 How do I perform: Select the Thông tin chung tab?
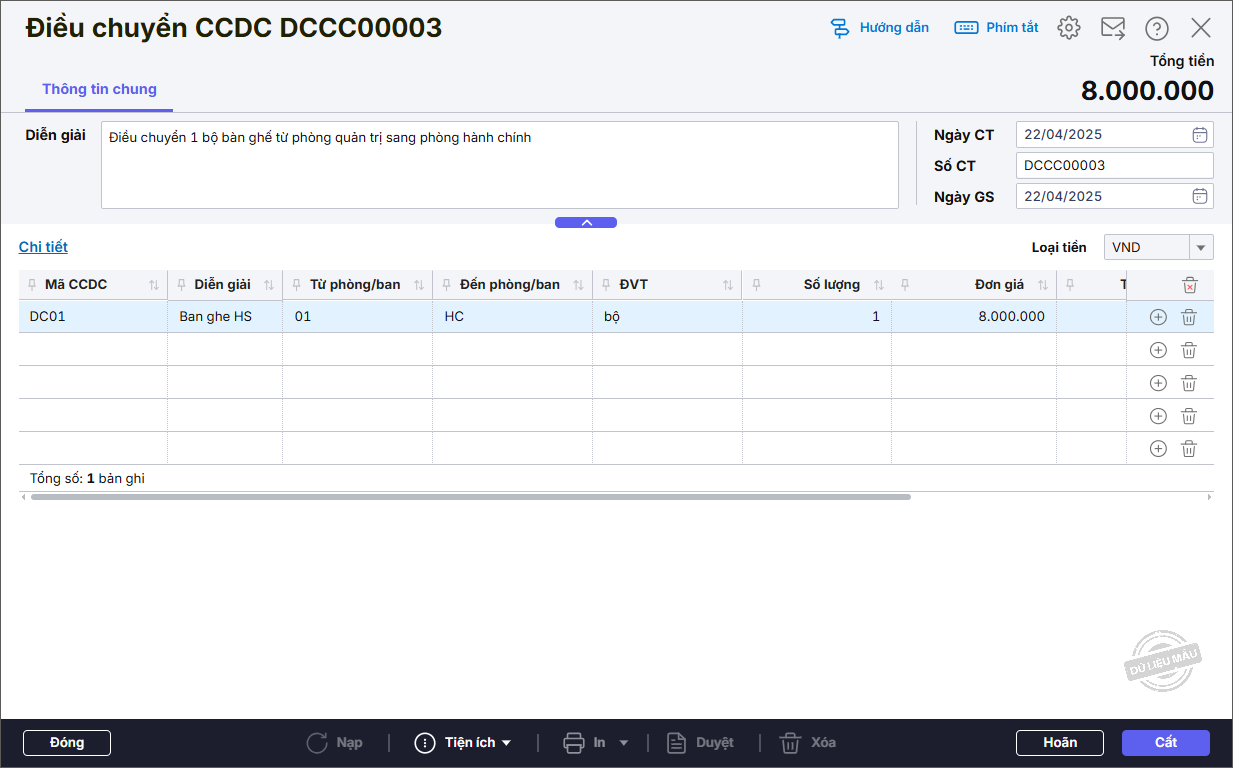[x=99, y=89]
